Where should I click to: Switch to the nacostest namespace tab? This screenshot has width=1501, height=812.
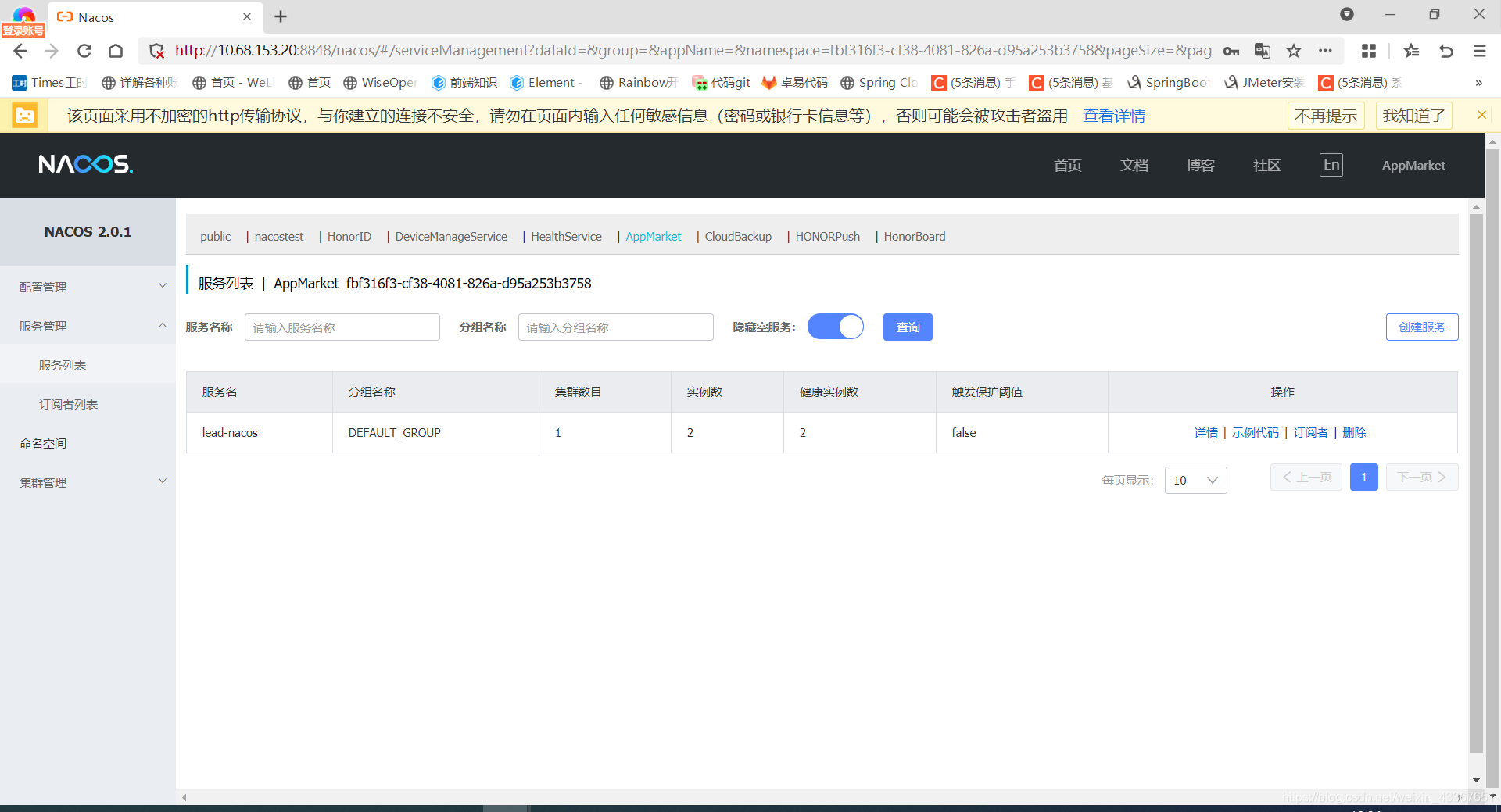tap(279, 237)
